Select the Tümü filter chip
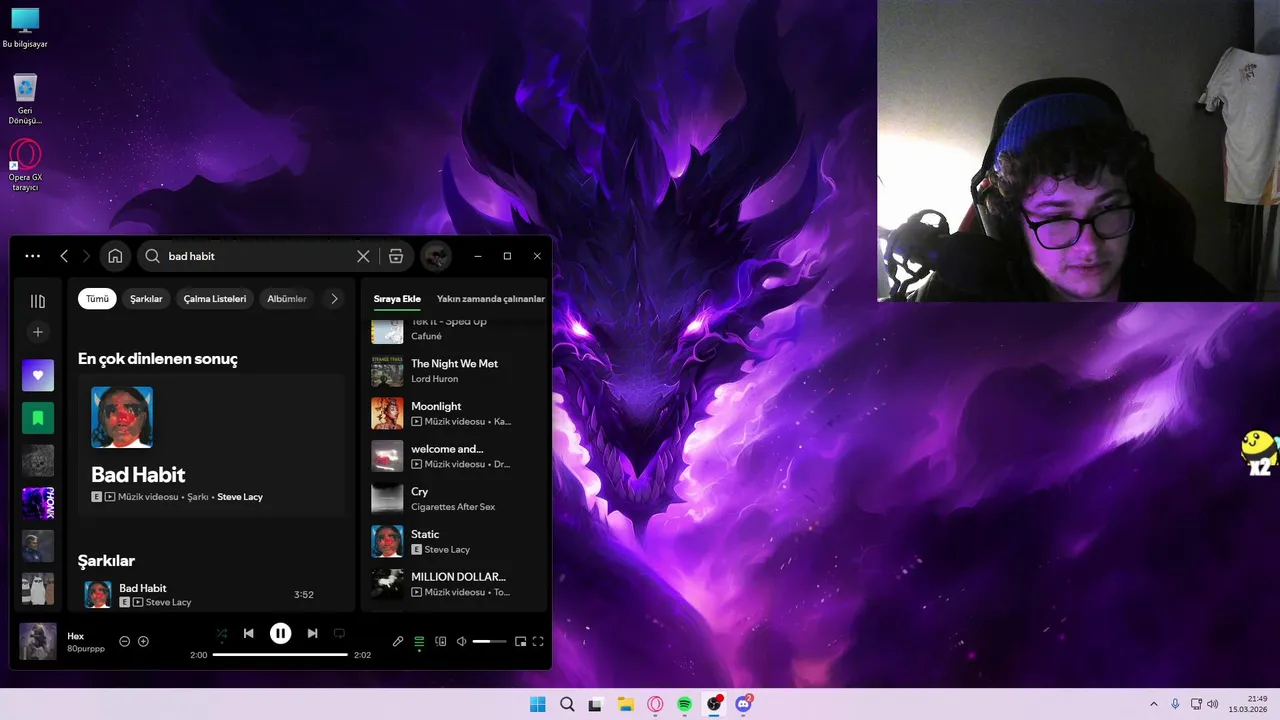The height and width of the screenshot is (720, 1280). point(97,298)
